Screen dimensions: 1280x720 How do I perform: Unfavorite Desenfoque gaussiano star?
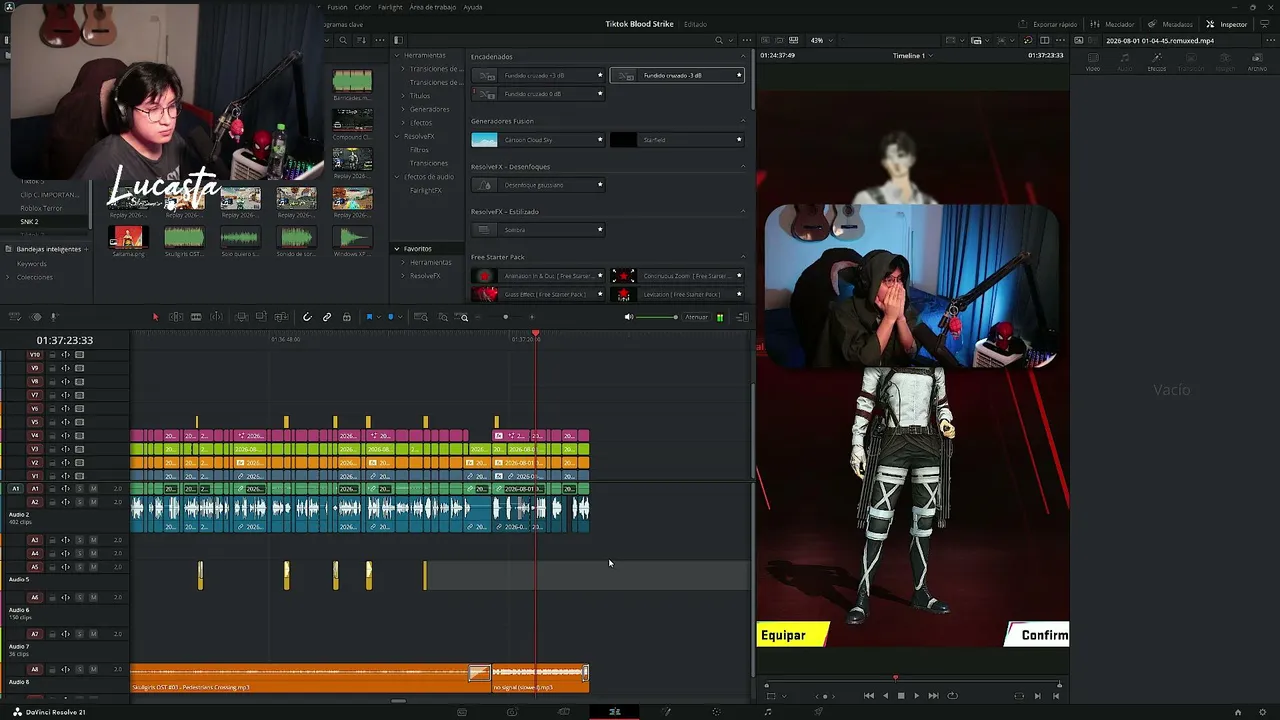point(600,185)
